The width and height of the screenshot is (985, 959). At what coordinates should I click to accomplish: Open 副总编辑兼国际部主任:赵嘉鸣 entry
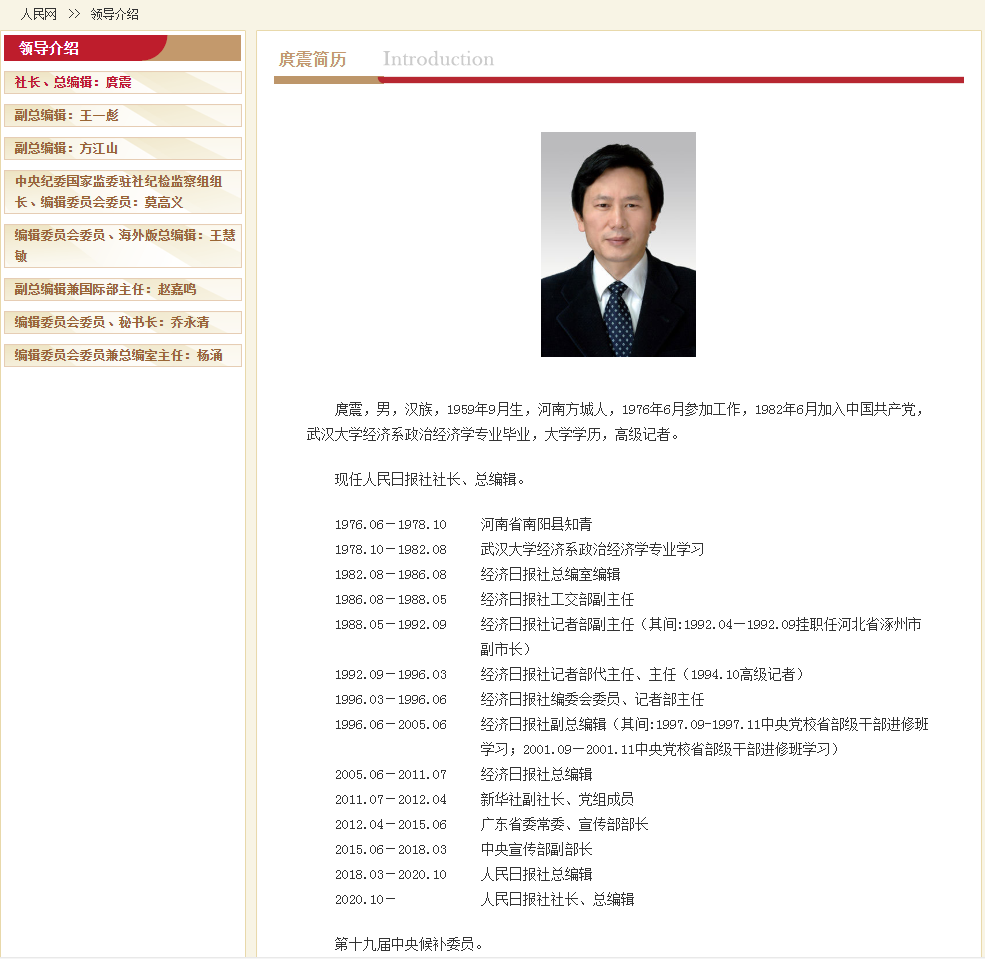[x=122, y=290]
